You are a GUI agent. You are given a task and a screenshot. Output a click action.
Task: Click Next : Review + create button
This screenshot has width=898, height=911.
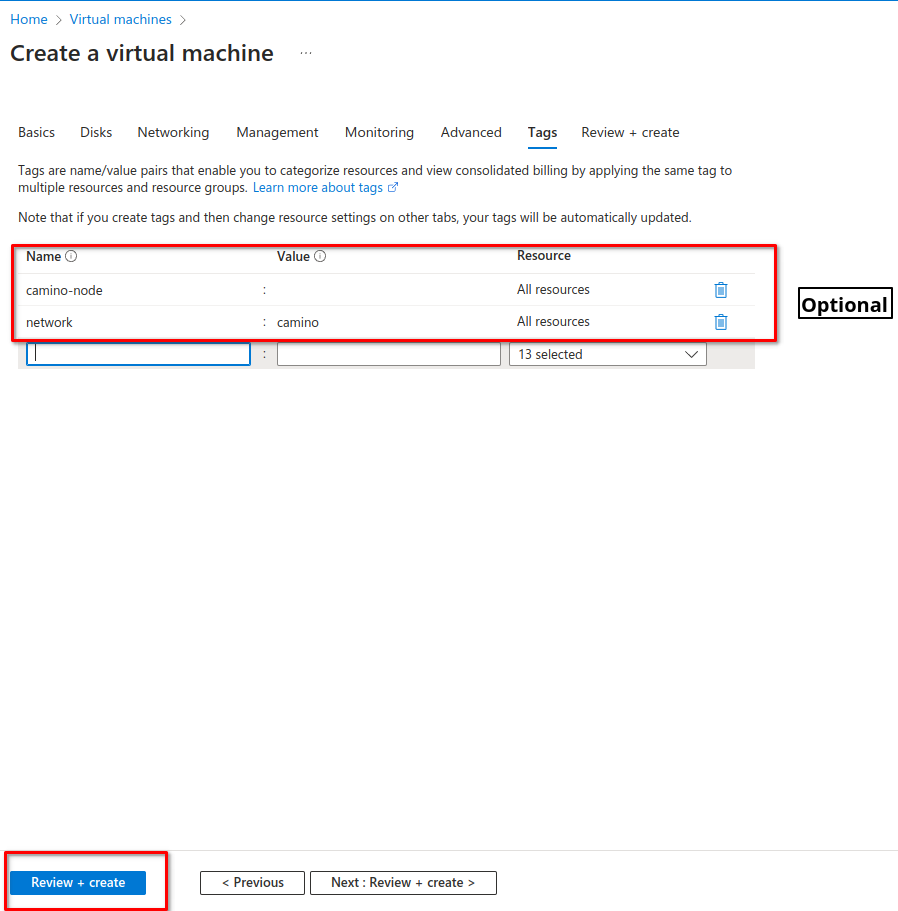pyautogui.click(x=403, y=883)
